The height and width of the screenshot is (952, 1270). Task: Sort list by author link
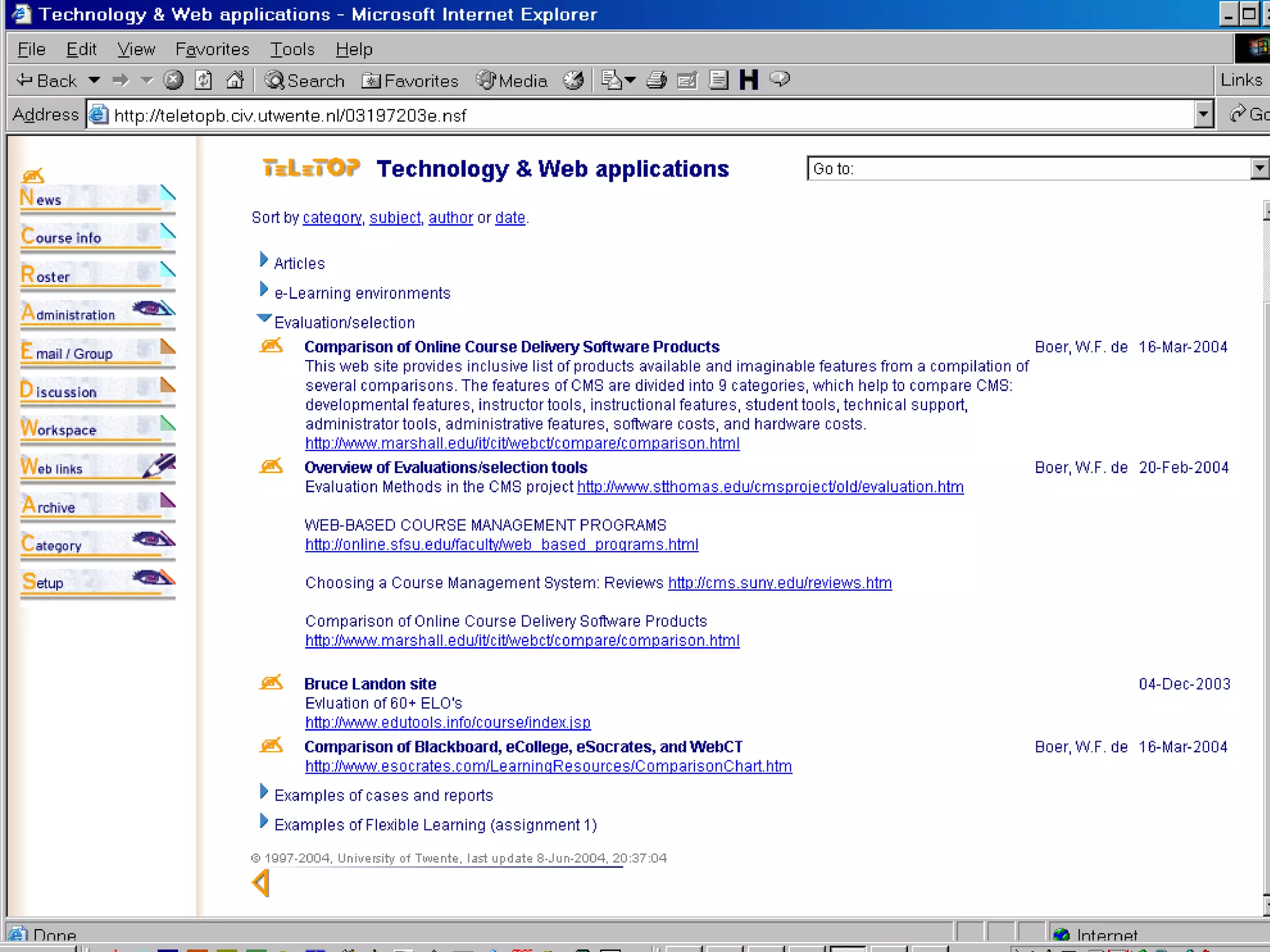[450, 218]
